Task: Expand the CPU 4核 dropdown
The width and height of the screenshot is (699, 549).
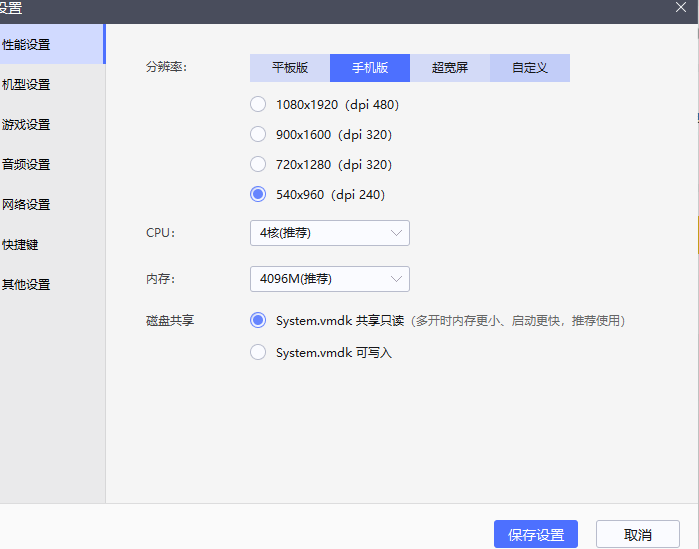Action: coord(329,233)
